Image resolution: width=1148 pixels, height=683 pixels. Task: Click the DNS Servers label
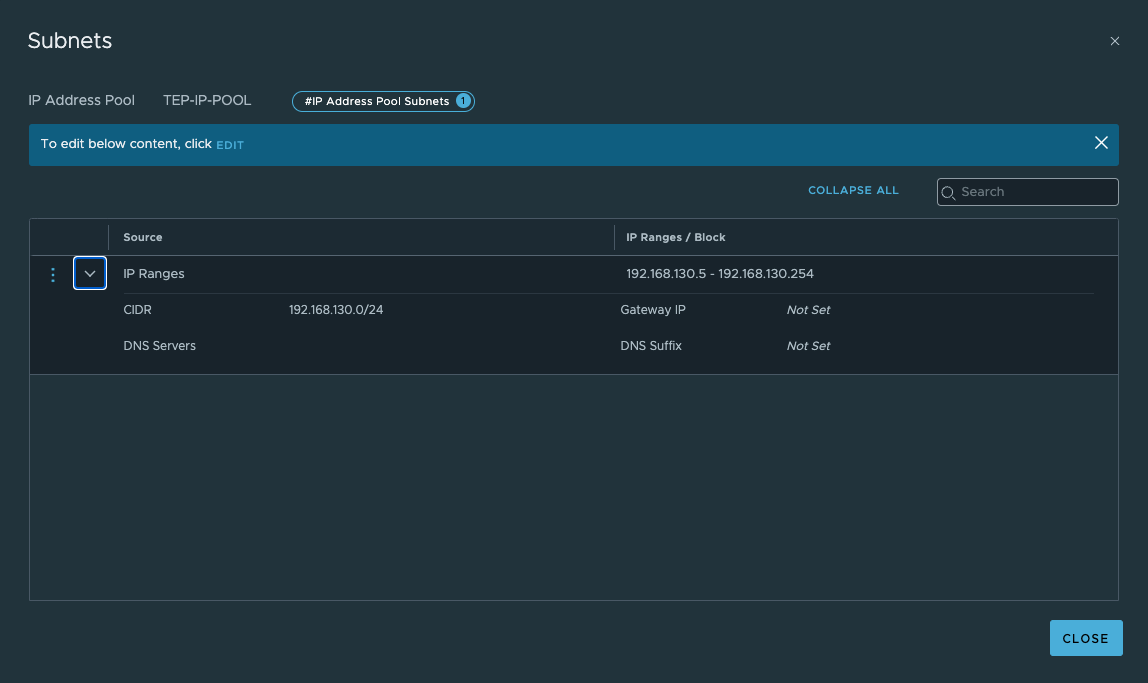click(160, 346)
